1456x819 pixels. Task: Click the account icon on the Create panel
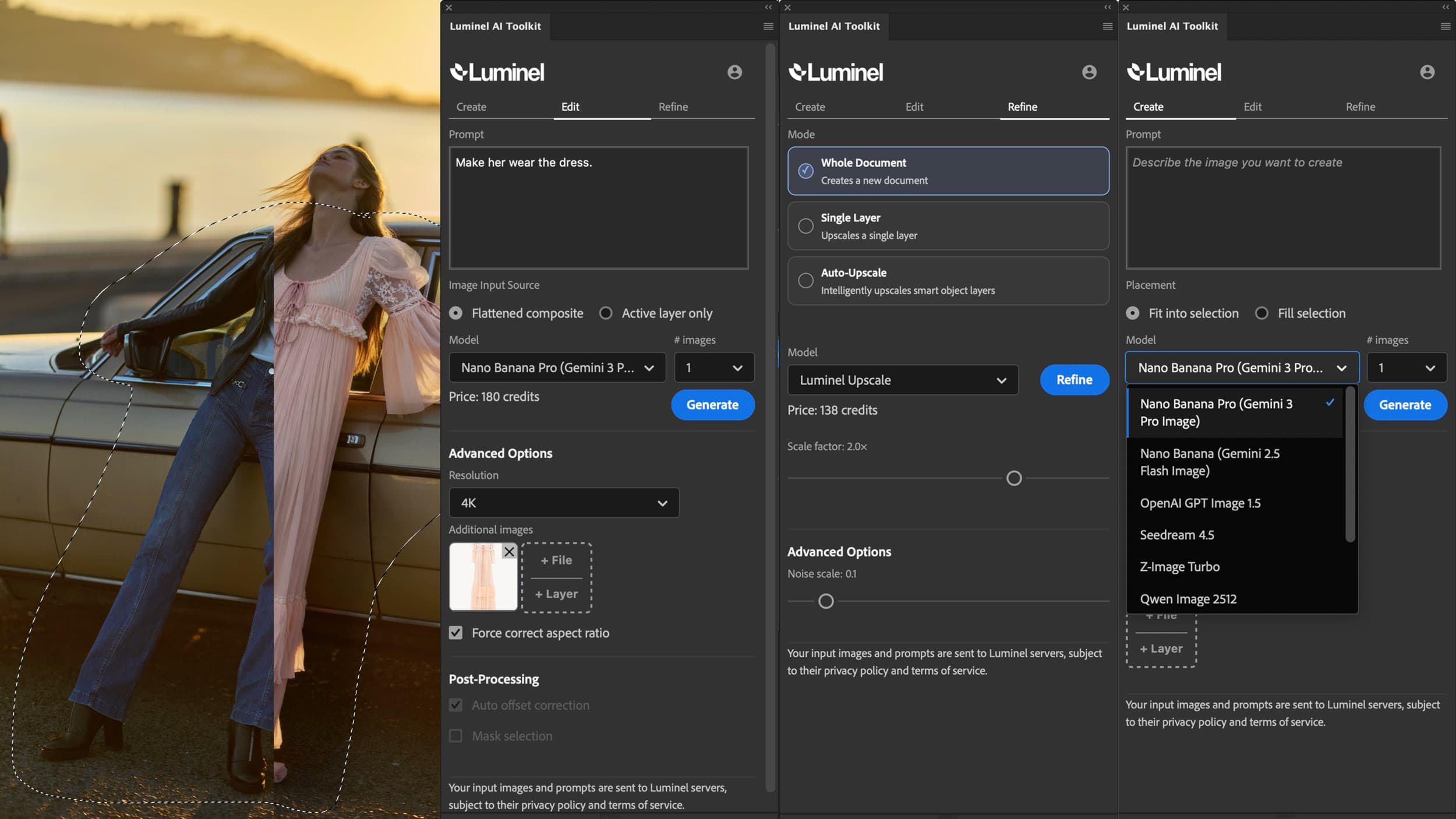pyautogui.click(x=1427, y=71)
